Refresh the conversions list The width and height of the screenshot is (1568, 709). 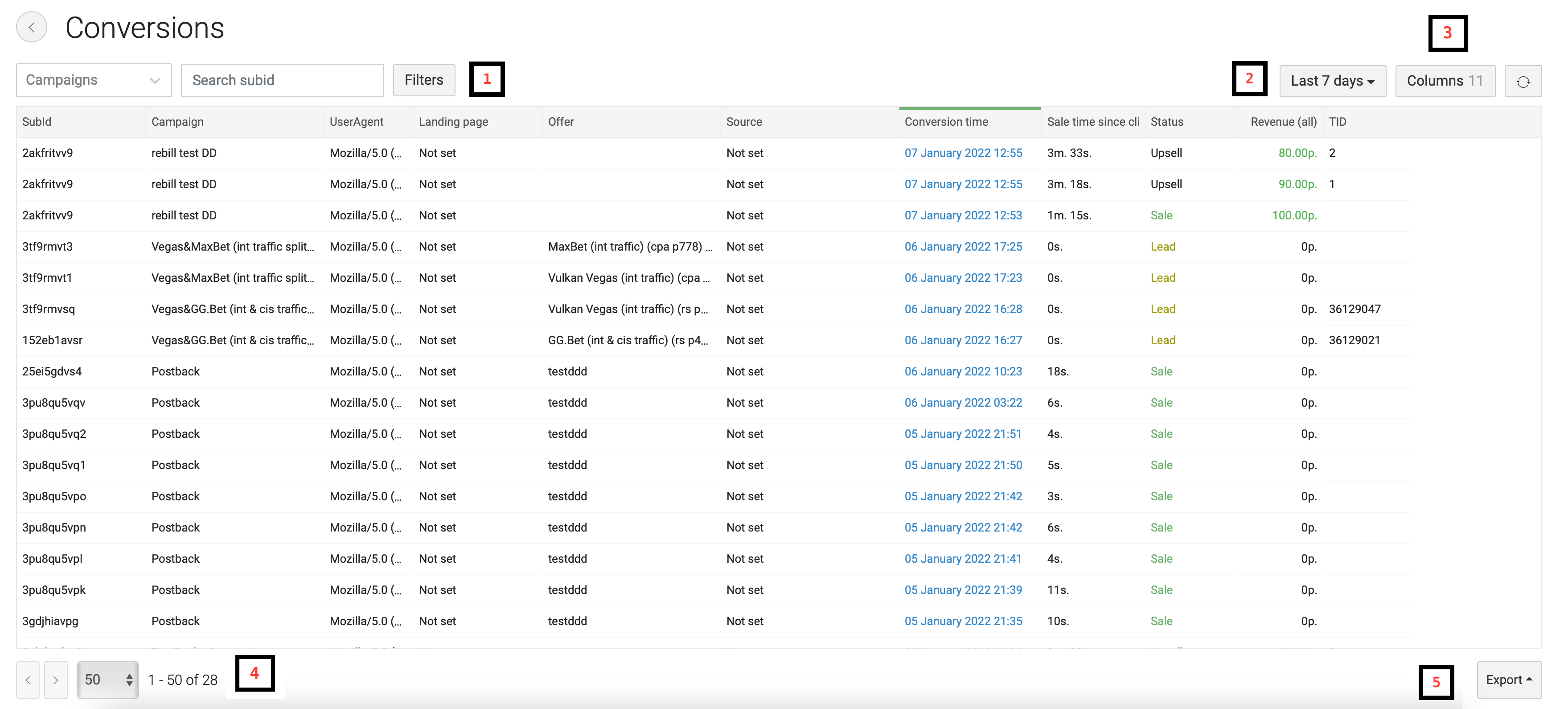tap(1523, 81)
